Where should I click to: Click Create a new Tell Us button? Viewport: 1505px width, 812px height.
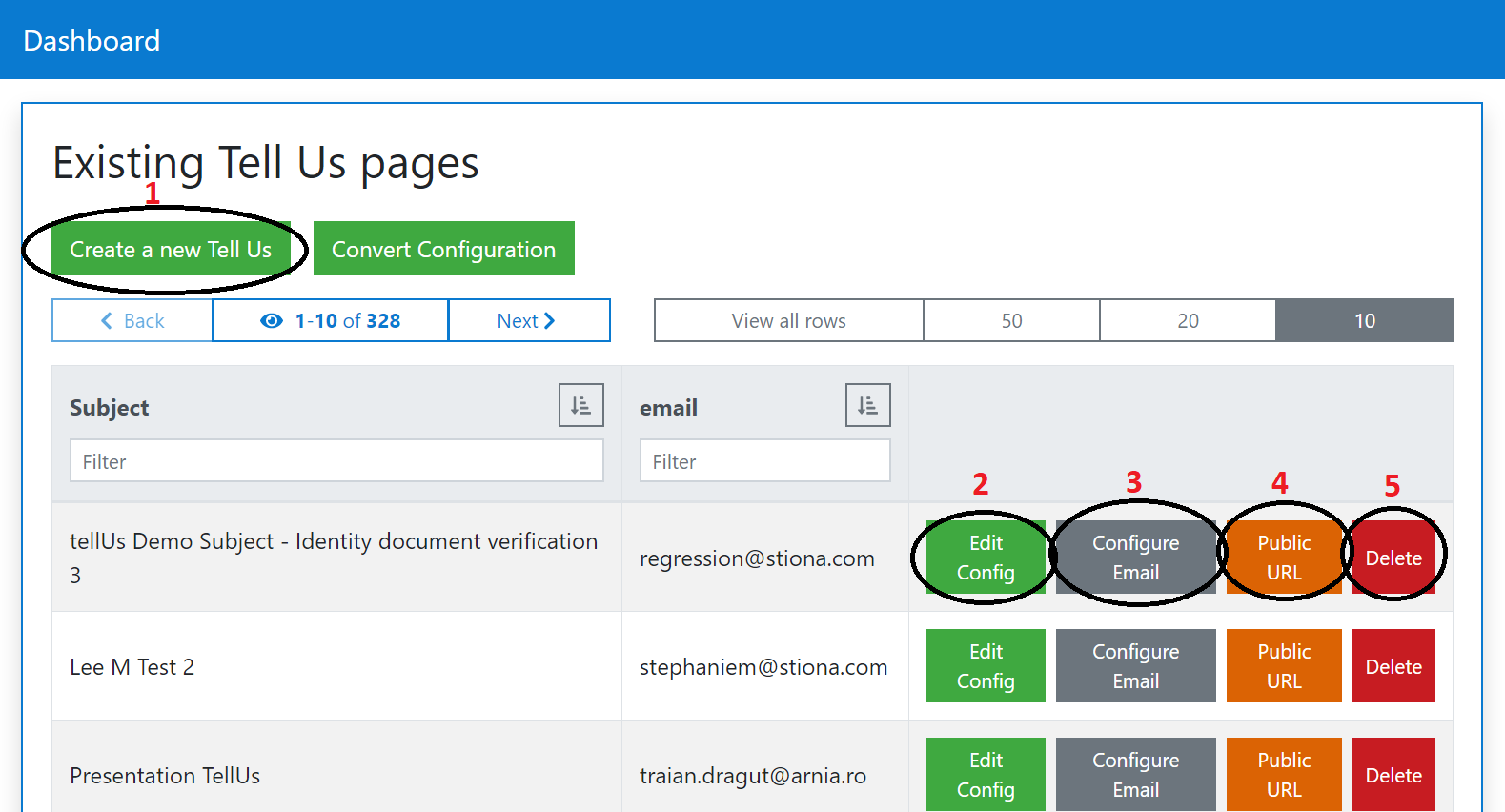tap(171, 250)
